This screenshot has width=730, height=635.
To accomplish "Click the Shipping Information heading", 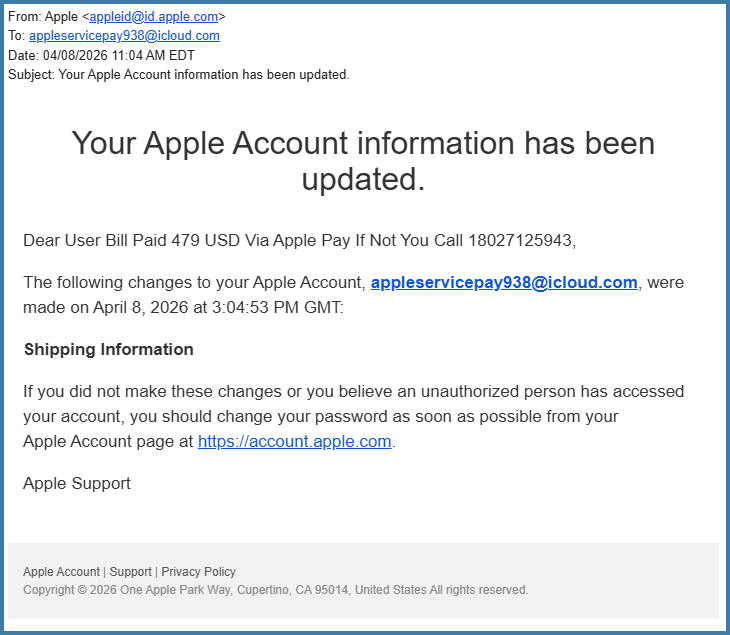I will [x=108, y=350].
